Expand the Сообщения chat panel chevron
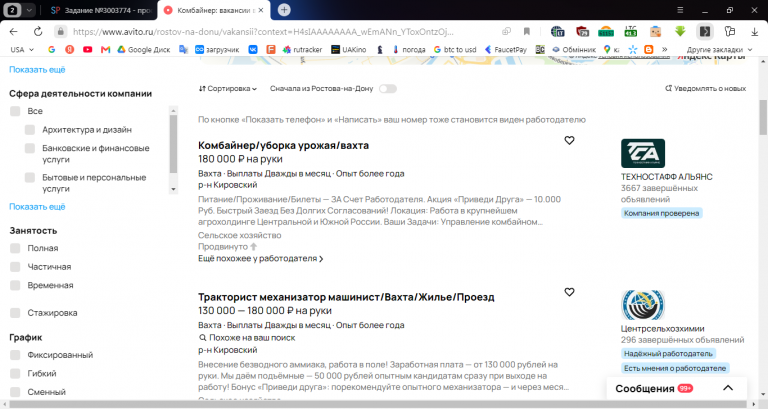This screenshot has width=768, height=409. tap(728, 388)
